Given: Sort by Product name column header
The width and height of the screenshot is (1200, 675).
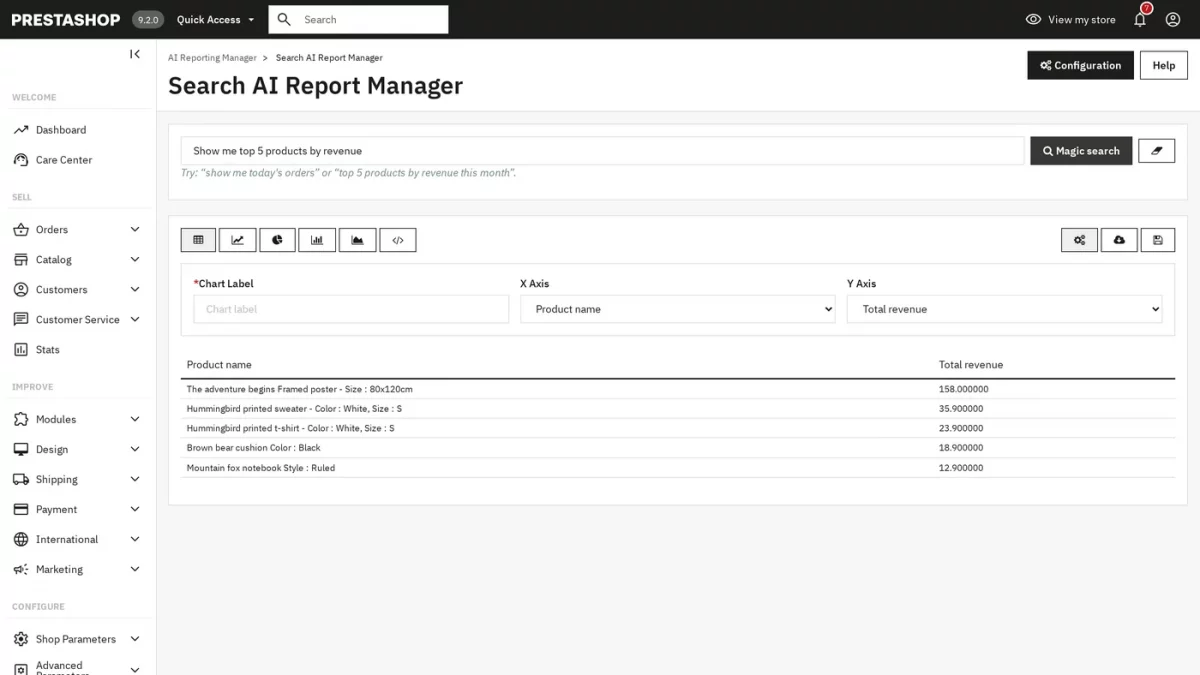Looking at the screenshot, I should (219, 365).
